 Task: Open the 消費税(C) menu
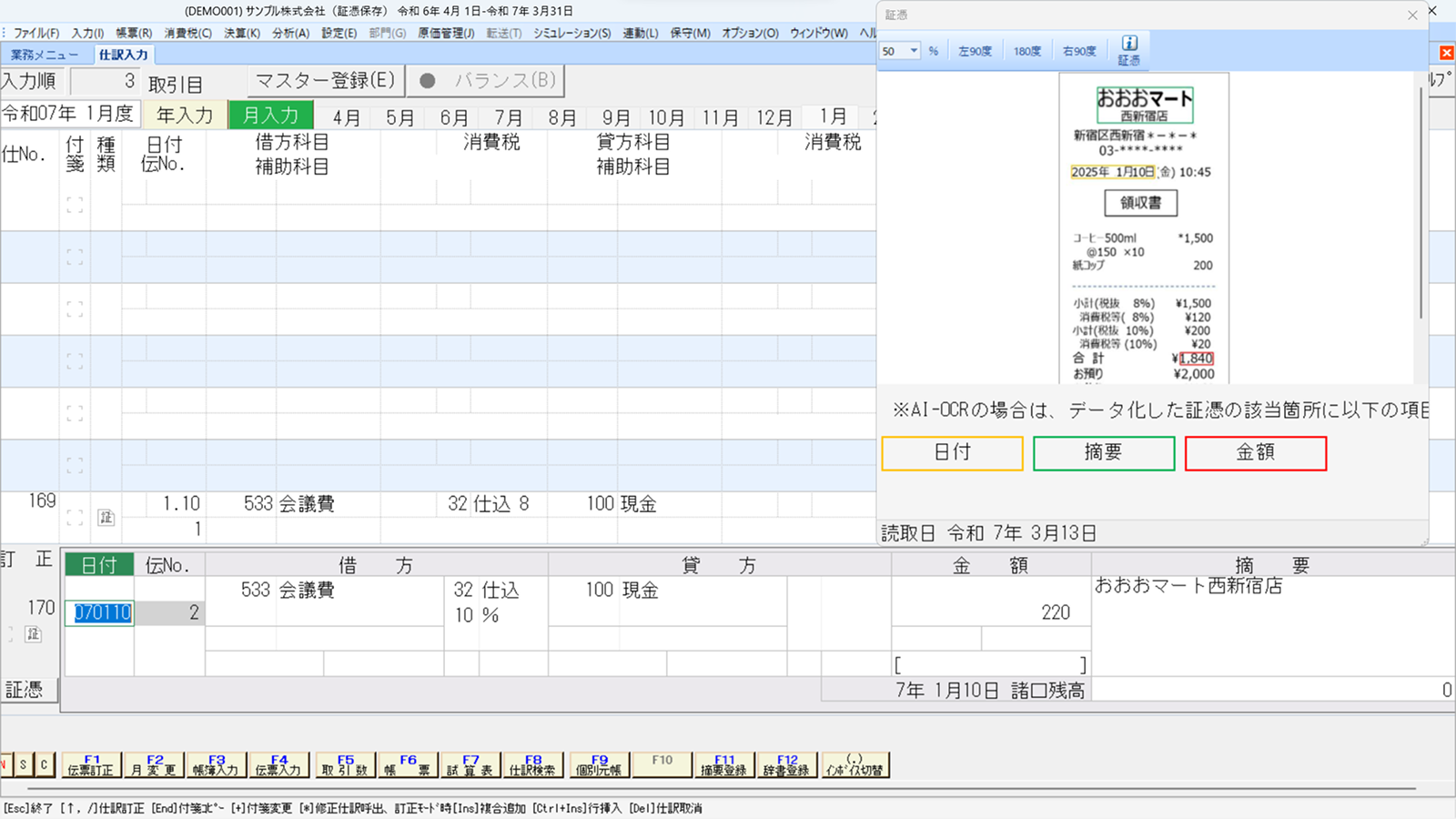(x=187, y=33)
